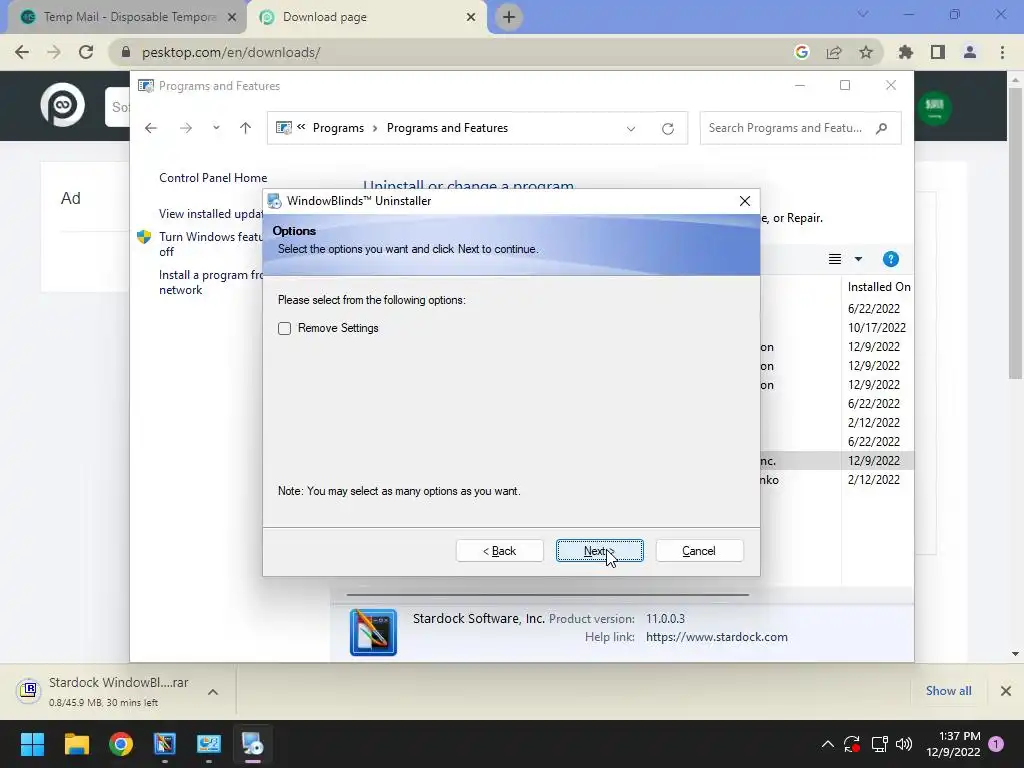Screen dimensions: 1024x768
Task: Open Chrome extensions puzzle icon
Action: 906,52
